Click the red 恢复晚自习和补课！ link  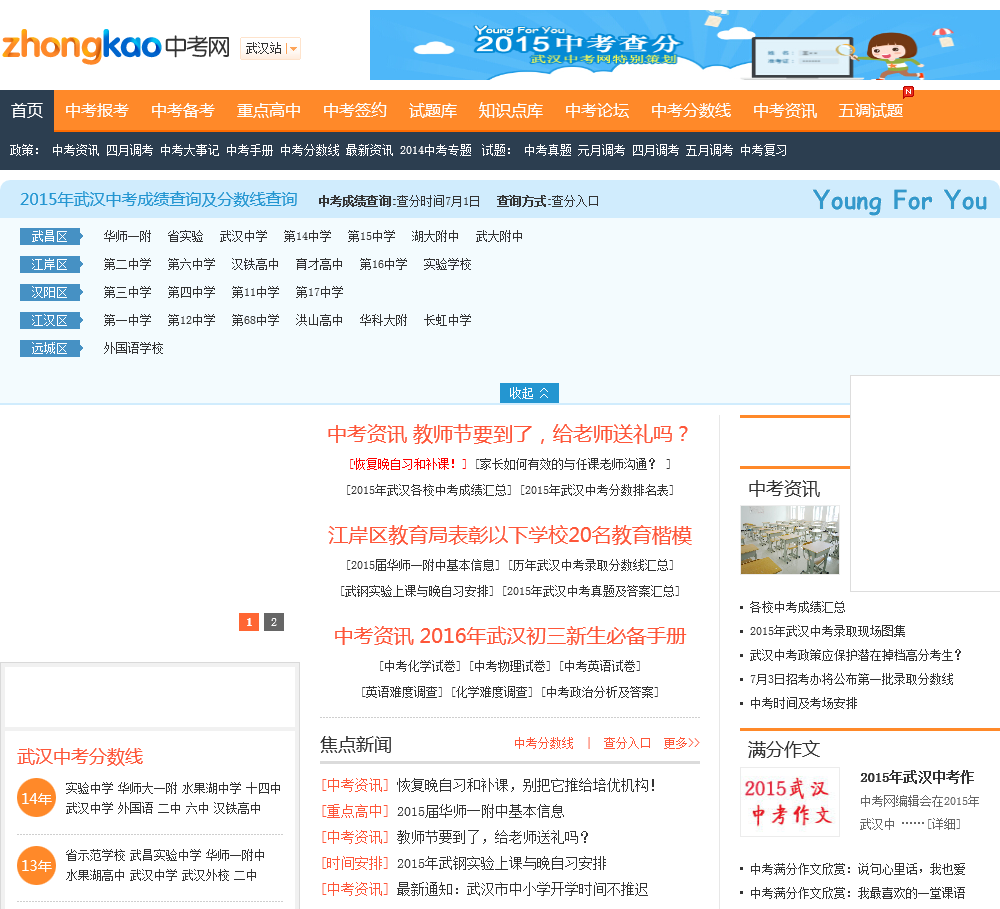click(x=408, y=464)
